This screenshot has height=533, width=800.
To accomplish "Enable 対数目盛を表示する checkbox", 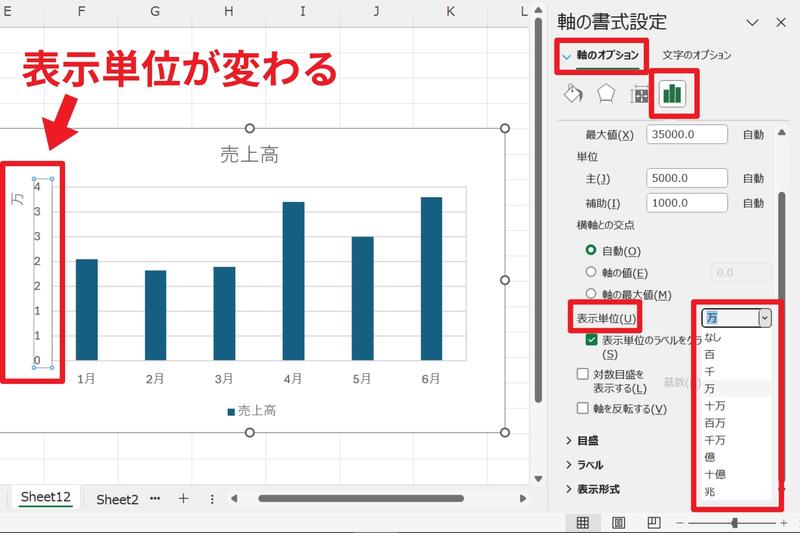I will pos(583,374).
